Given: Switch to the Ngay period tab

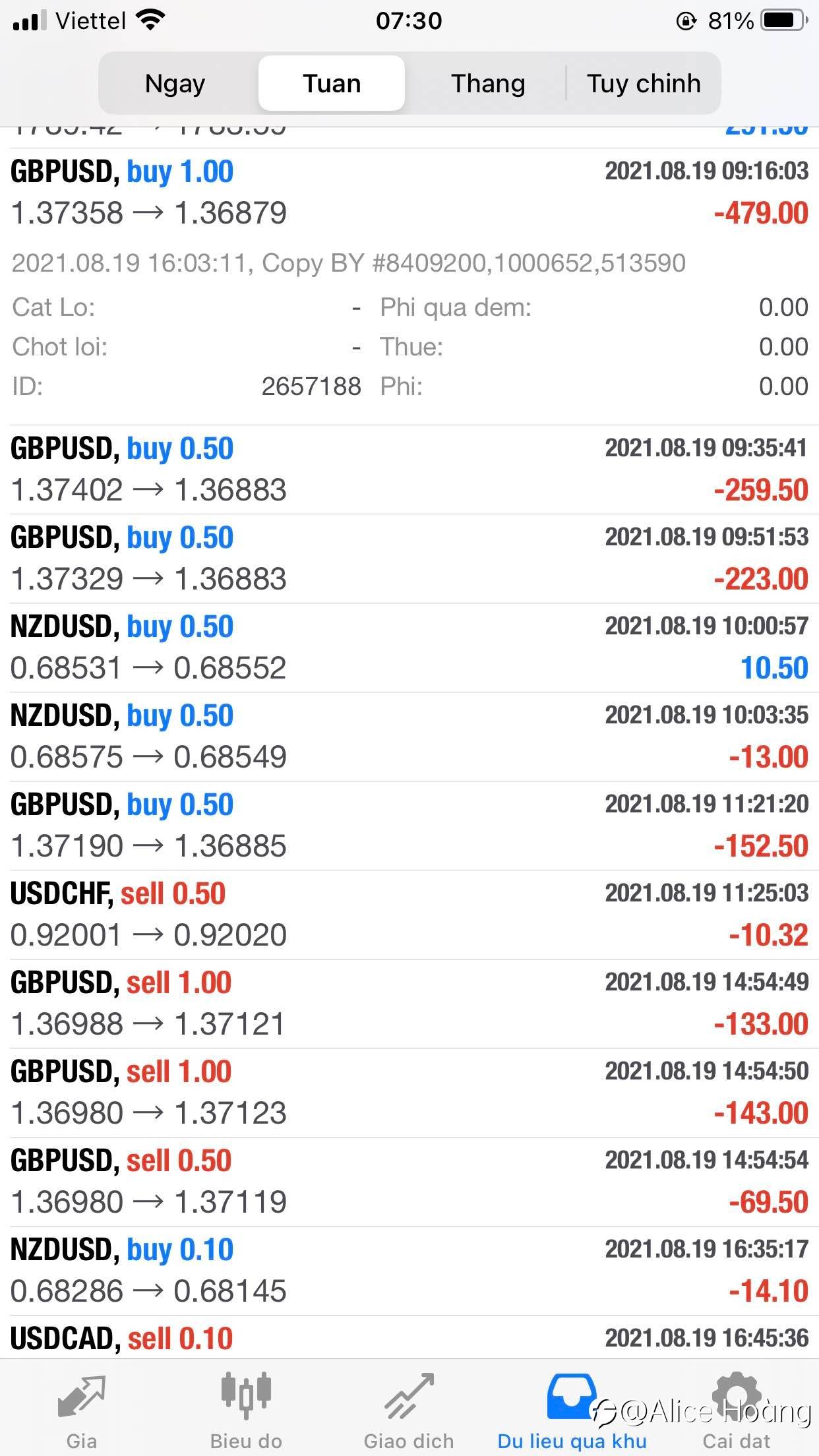Looking at the screenshot, I should 175,83.
